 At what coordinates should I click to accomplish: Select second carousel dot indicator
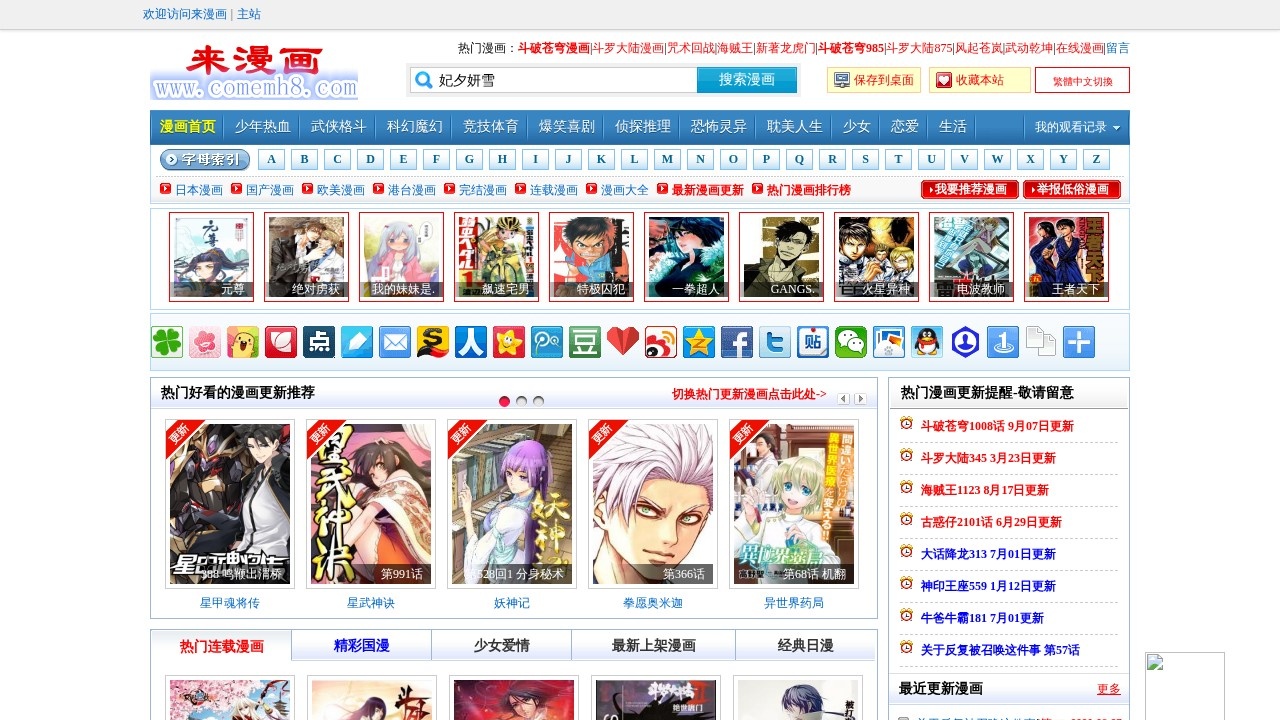coord(522,401)
